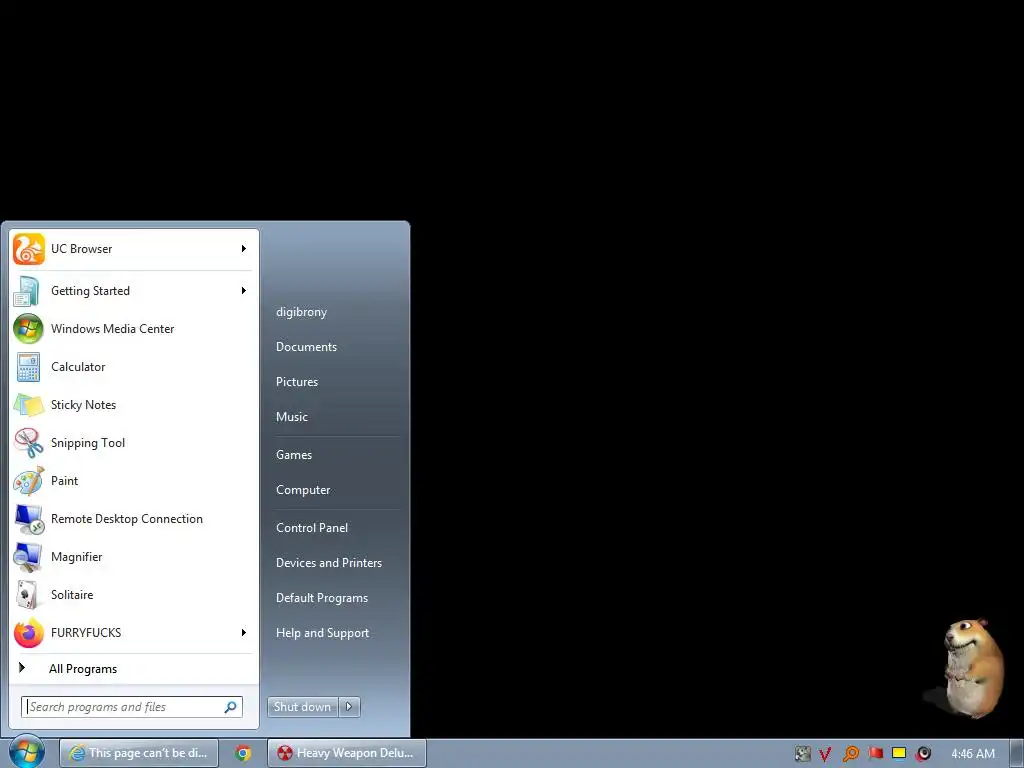Click the round black tray icon

(x=923, y=754)
